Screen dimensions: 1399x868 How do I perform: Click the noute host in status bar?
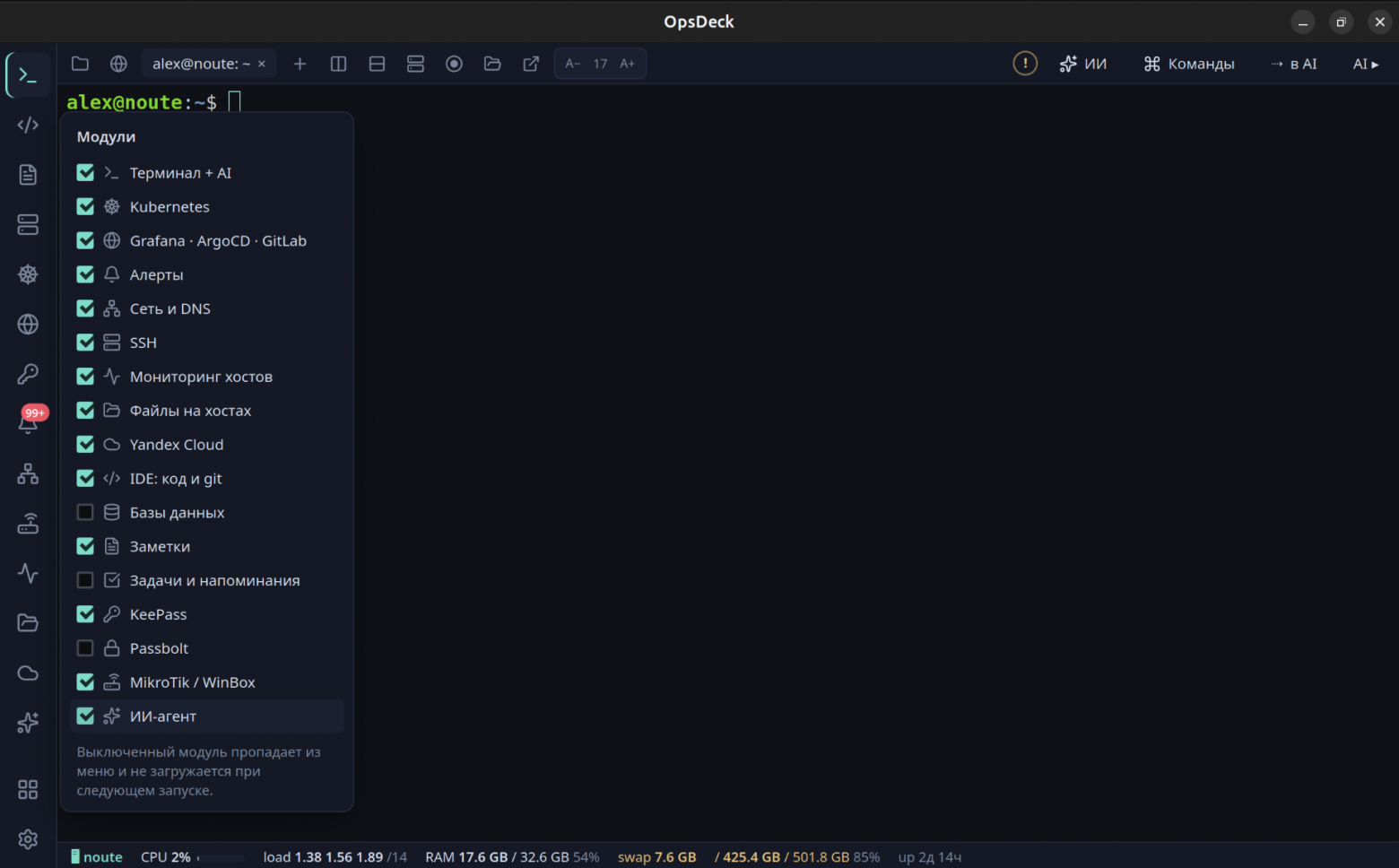click(x=97, y=857)
